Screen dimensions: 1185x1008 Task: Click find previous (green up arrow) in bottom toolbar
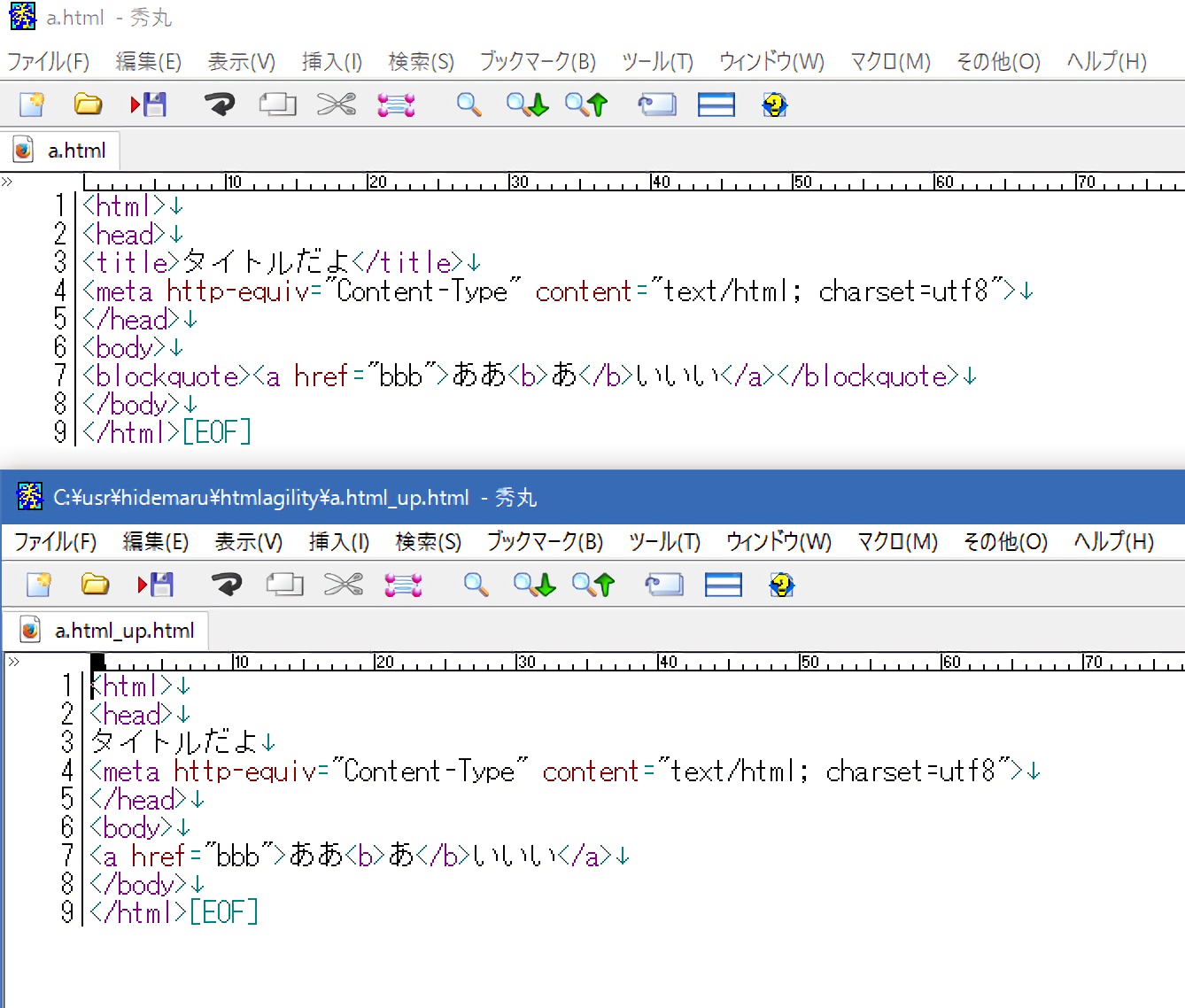pos(592,585)
